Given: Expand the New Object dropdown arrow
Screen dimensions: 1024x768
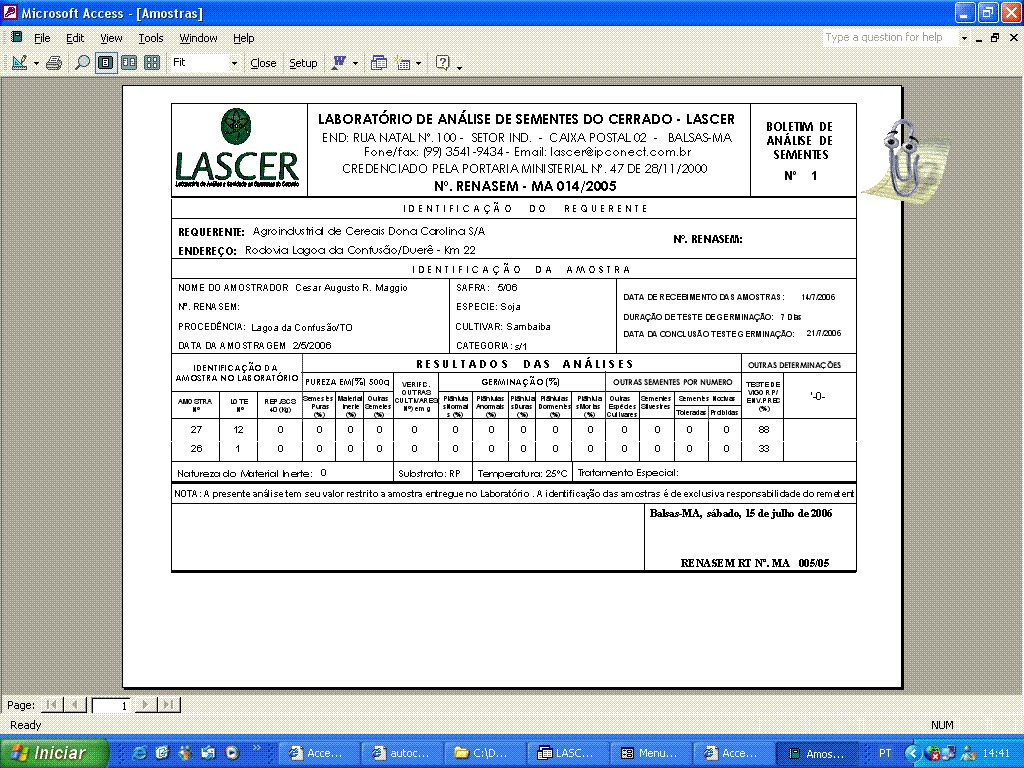Looking at the screenshot, I should 419,63.
